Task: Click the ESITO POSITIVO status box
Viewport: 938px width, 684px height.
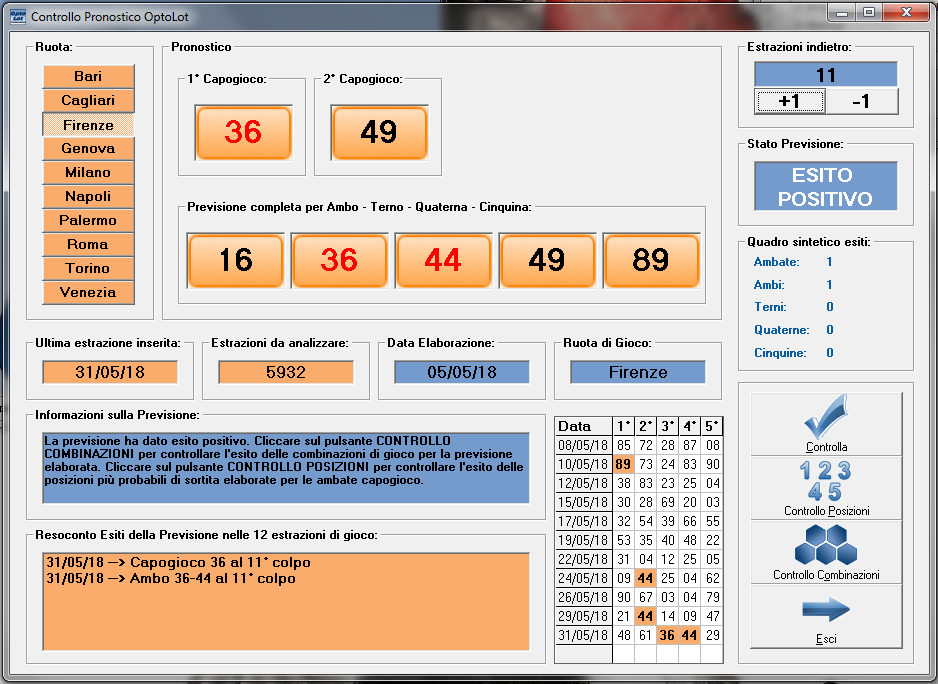Action: click(x=825, y=187)
